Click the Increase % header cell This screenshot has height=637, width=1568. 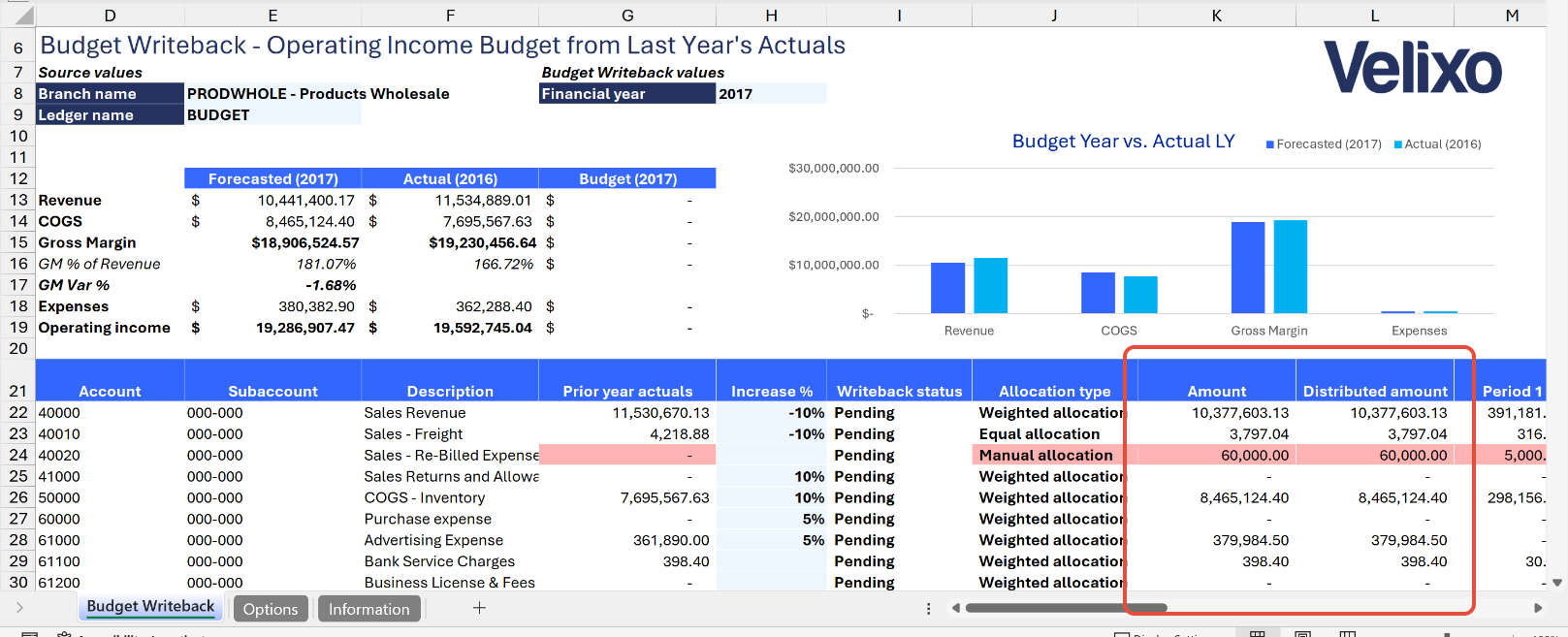[771, 381]
